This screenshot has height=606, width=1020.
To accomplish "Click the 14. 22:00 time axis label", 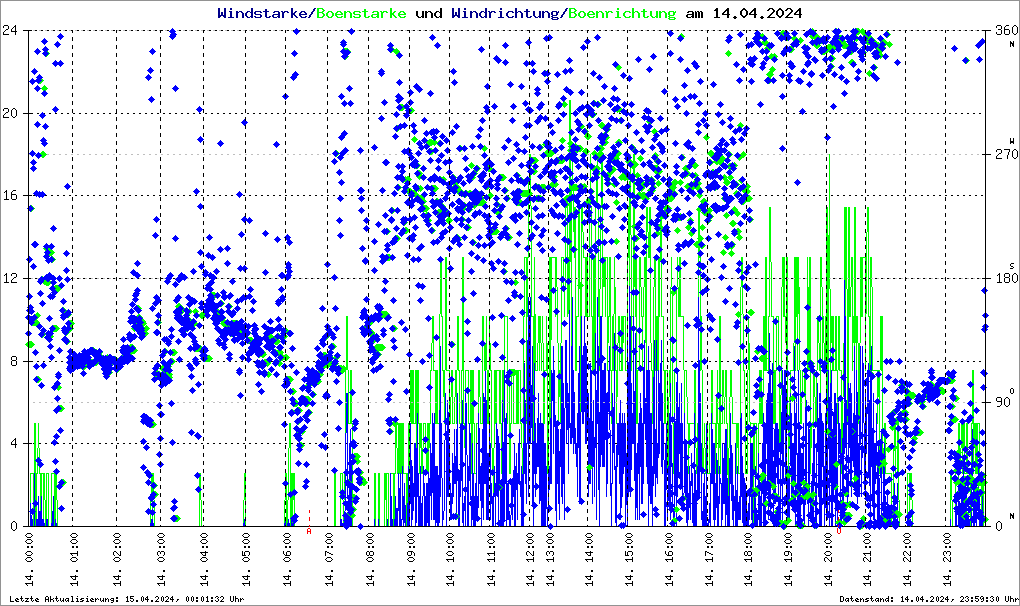I will (x=908, y=559).
